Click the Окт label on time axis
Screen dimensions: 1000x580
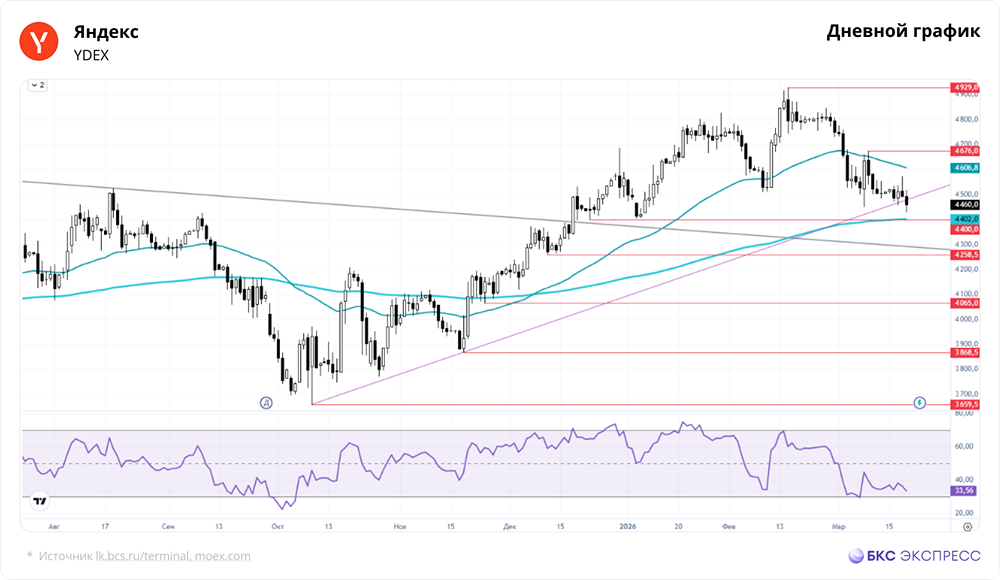click(x=277, y=526)
